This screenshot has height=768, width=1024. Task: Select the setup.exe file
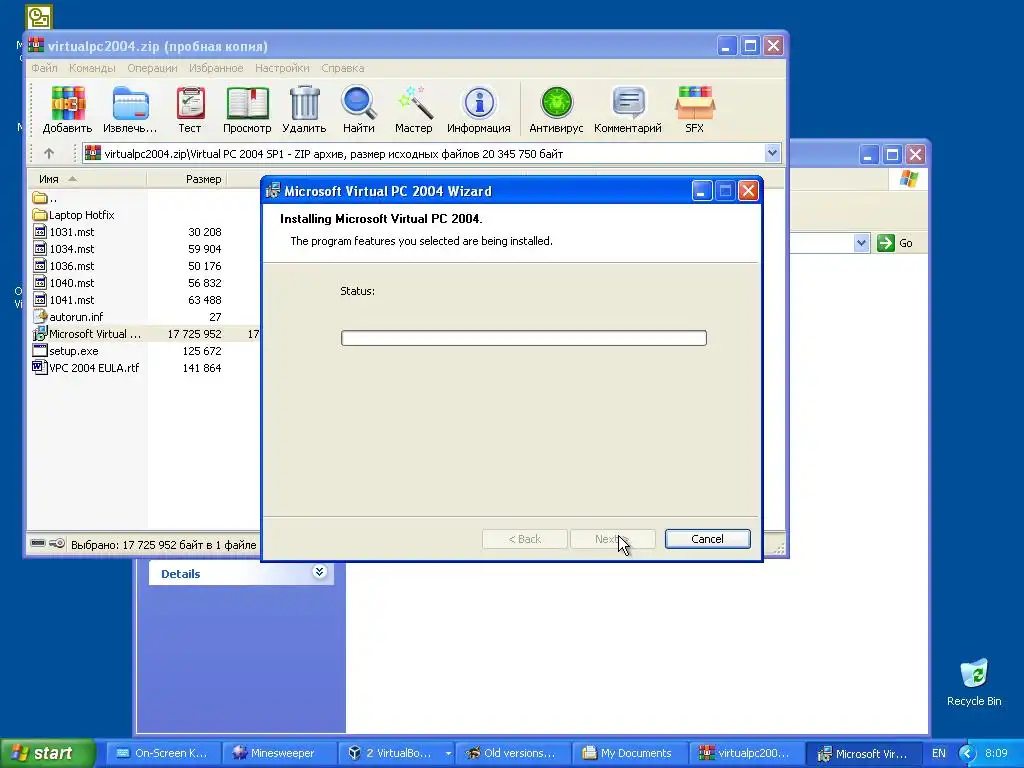[x=65, y=351]
